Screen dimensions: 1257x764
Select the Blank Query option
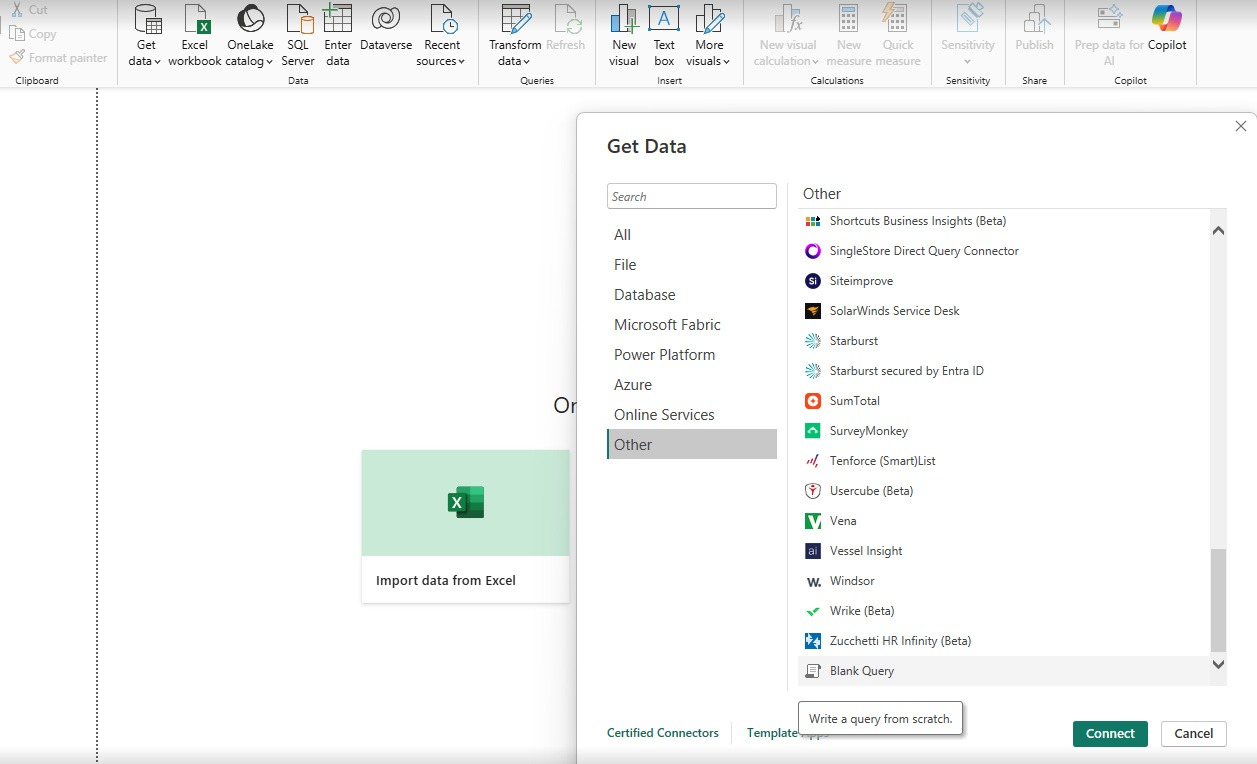(x=1004, y=671)
